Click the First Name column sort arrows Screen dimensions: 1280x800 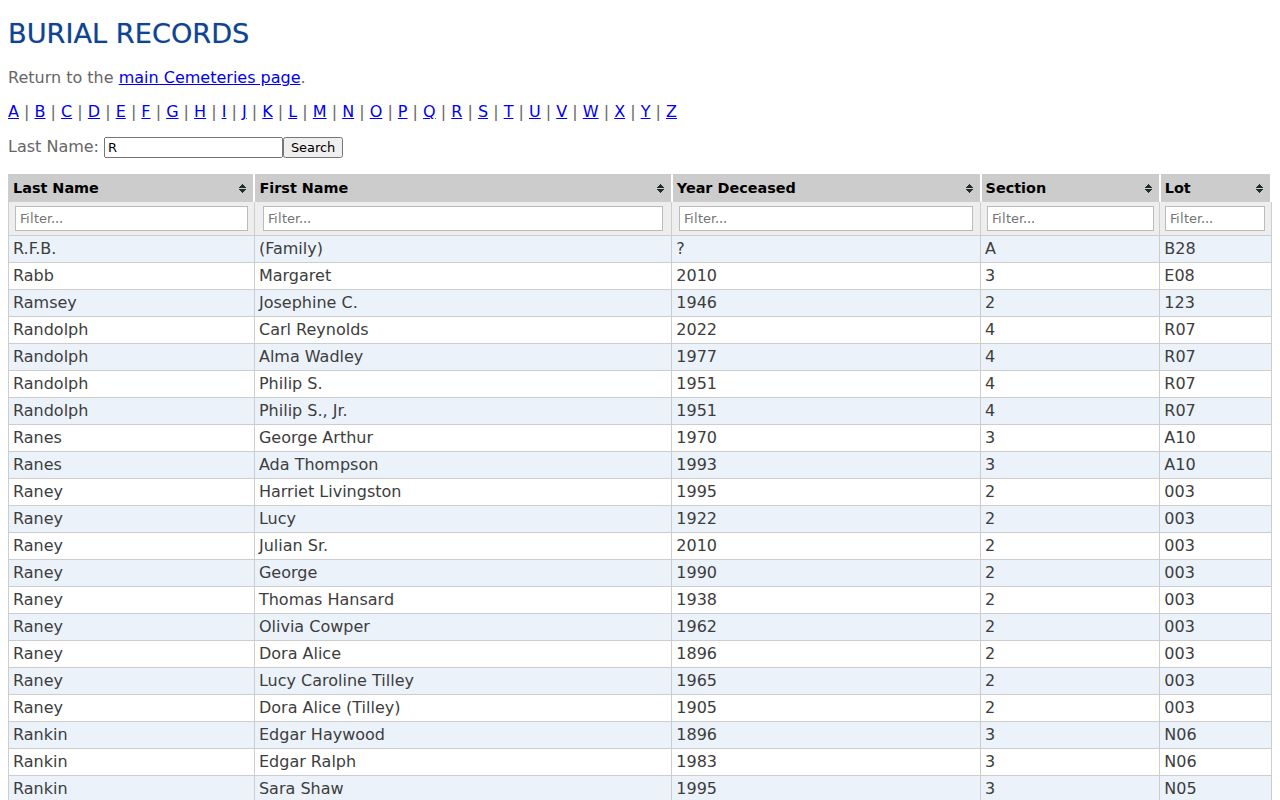tap(660, 188)
